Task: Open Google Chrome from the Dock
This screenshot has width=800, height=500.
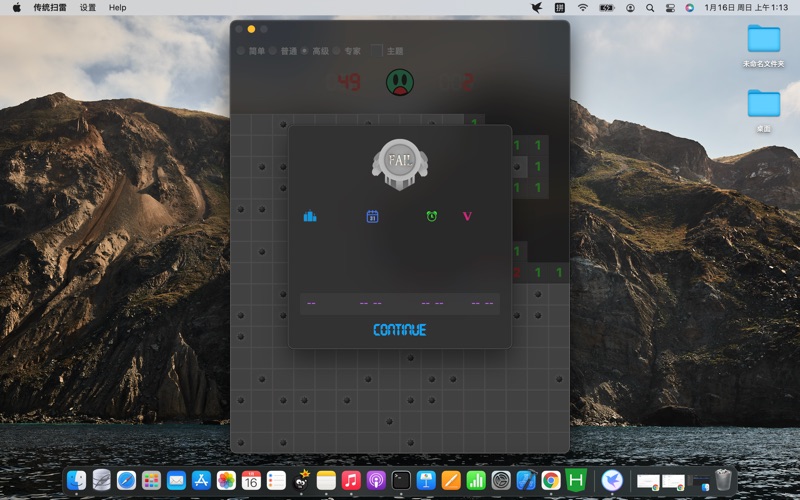Action: [550, 481]
